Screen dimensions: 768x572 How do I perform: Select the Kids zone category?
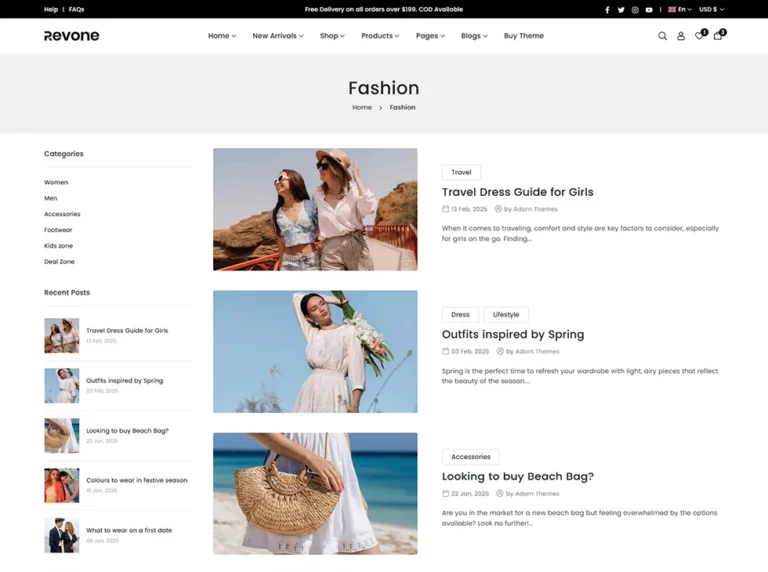58,246
